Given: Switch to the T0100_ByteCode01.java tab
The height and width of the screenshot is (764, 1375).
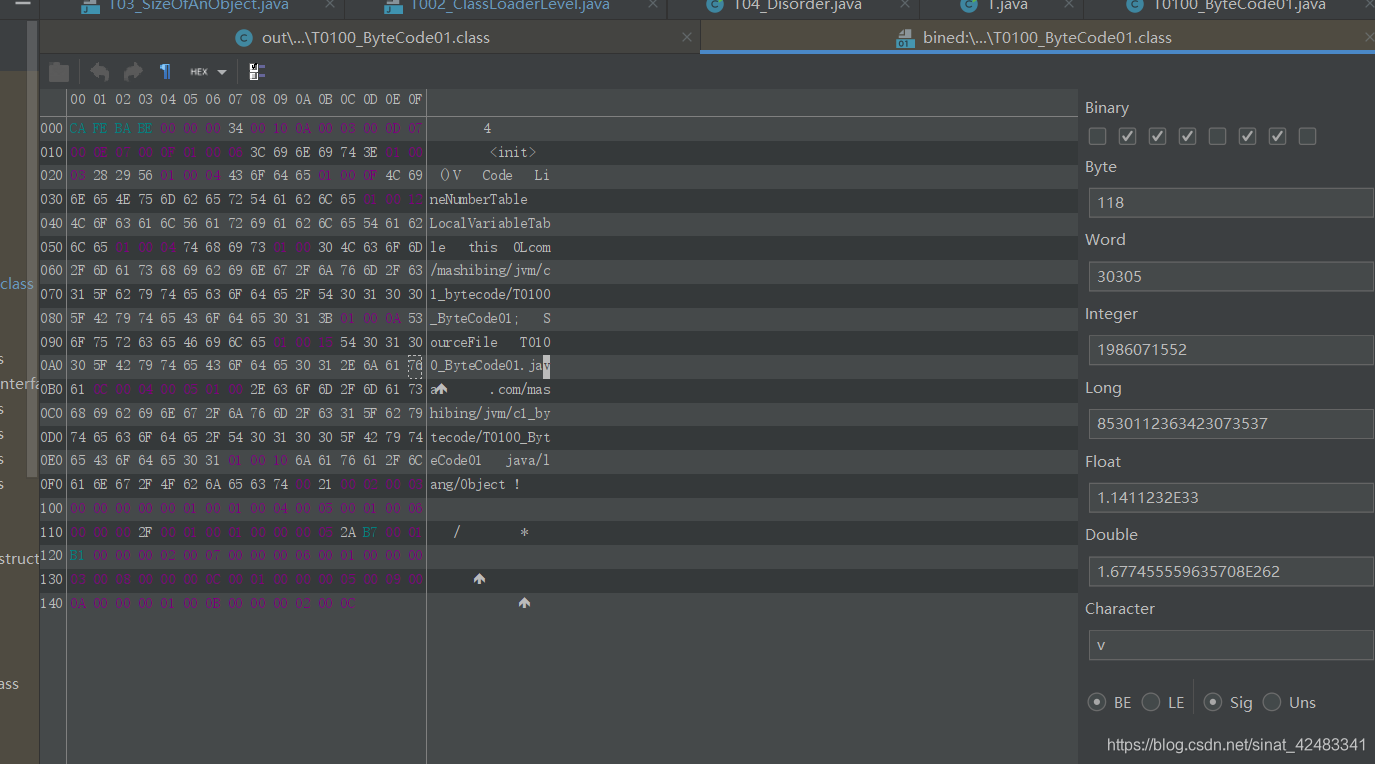Looking at the screenshot, I should (1239, 5).
